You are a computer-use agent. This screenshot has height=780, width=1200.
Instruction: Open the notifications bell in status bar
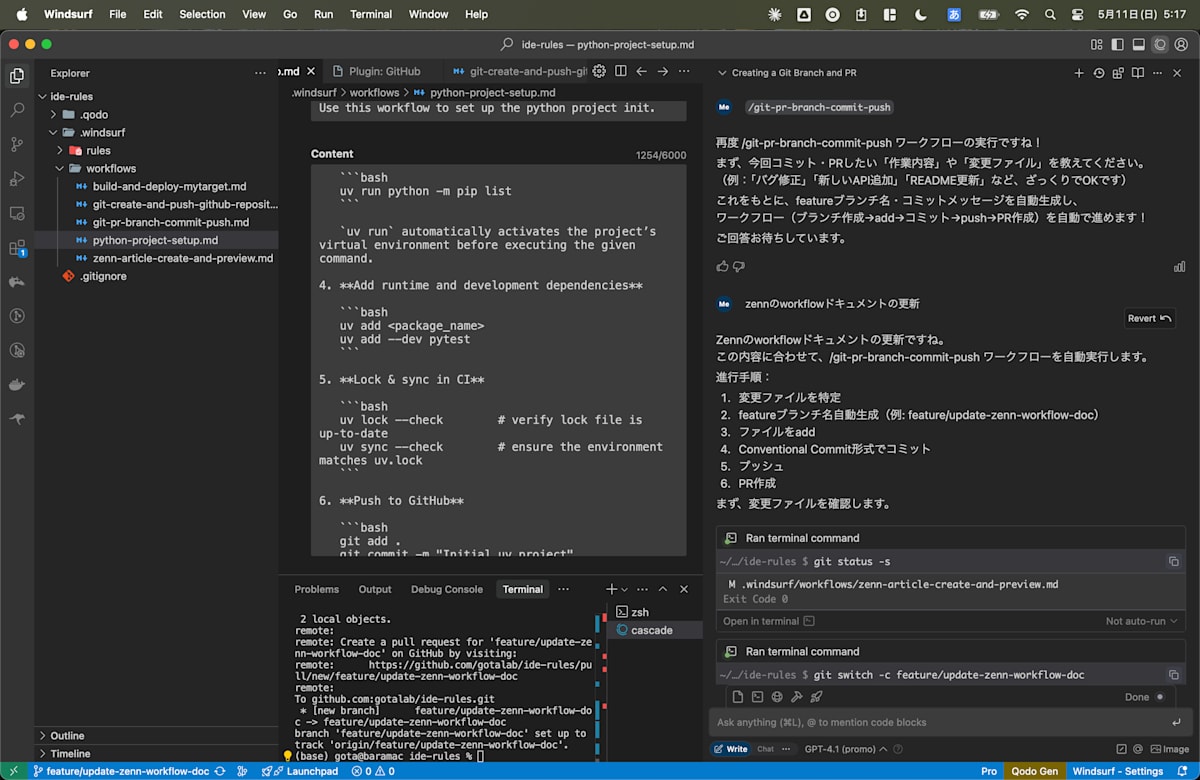[x=1184, y=771]
